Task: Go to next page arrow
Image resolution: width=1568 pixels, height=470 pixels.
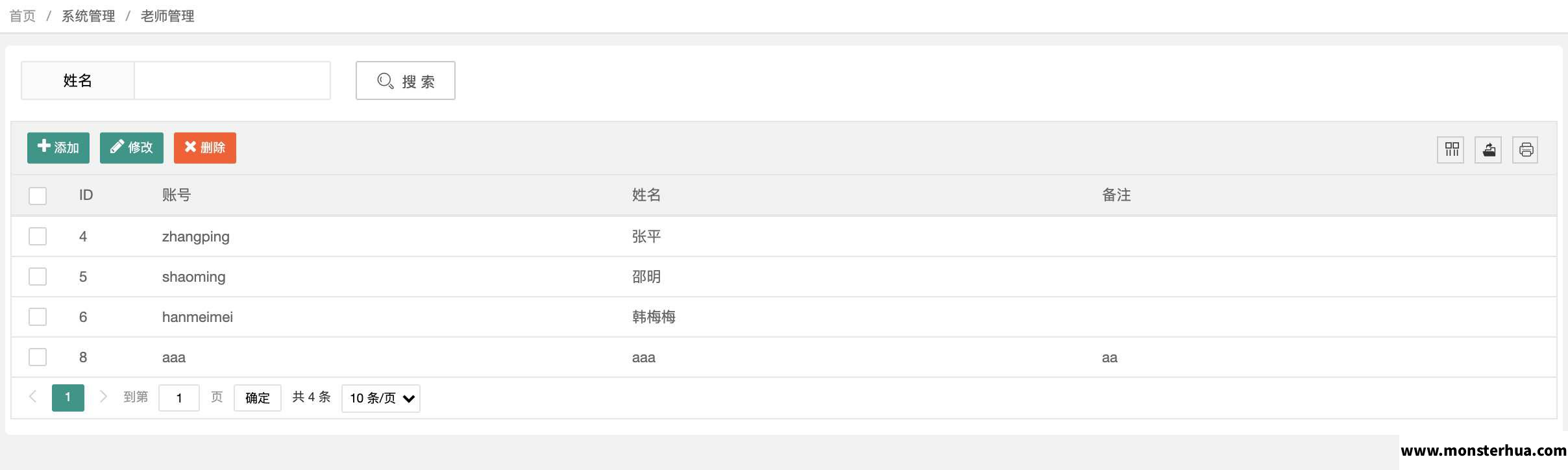Action: click(103, 397)
